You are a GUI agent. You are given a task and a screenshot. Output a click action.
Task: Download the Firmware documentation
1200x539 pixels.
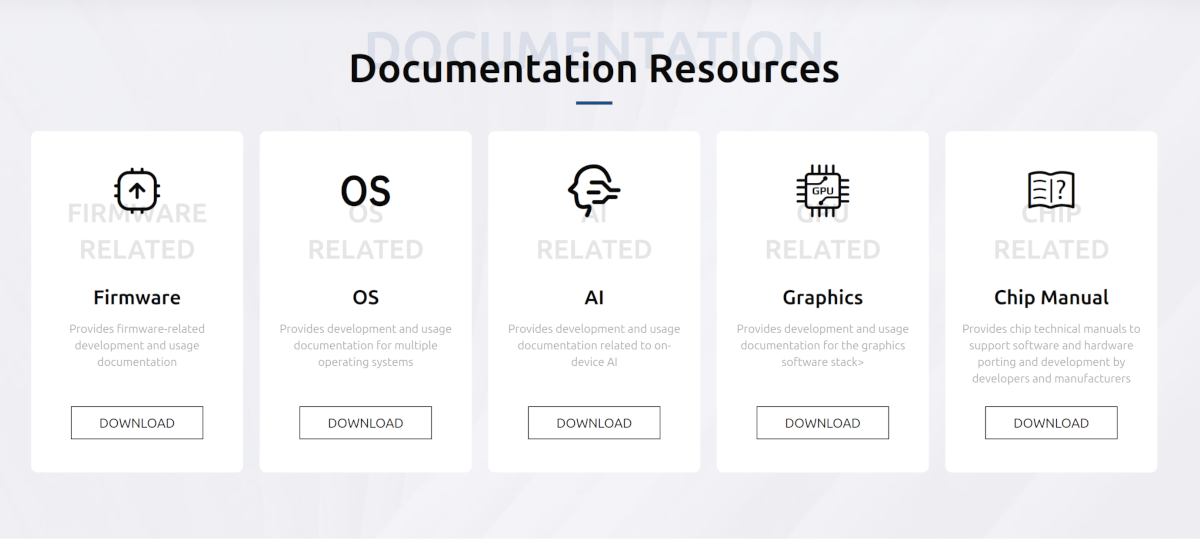click(137, 423)
